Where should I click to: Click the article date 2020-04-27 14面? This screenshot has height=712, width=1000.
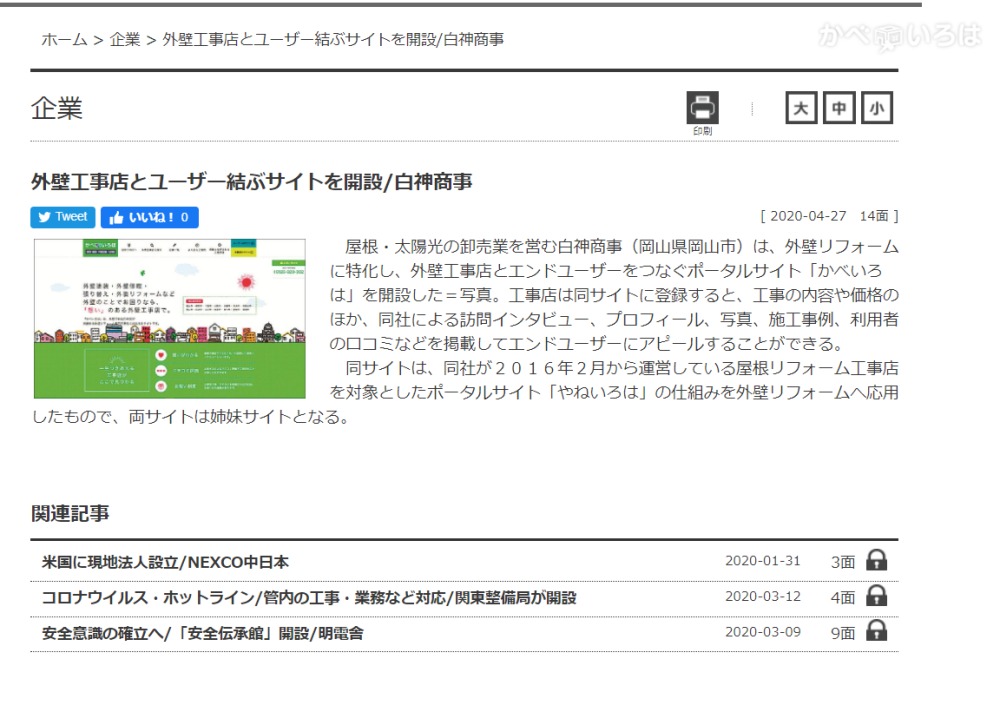pyautogui.click(x=829, y=216)
